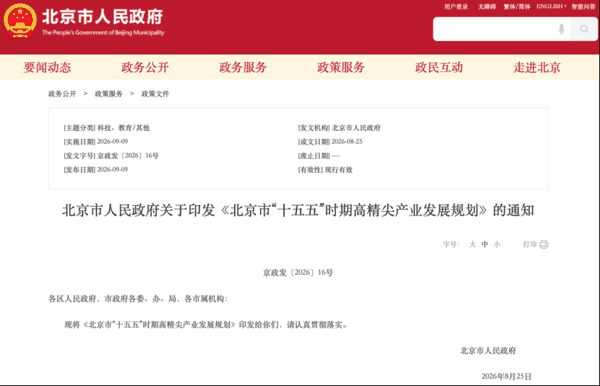600x386 pixels.
Task: Open the 政民互动 navigation tab
Action: (x=439, y=67)
